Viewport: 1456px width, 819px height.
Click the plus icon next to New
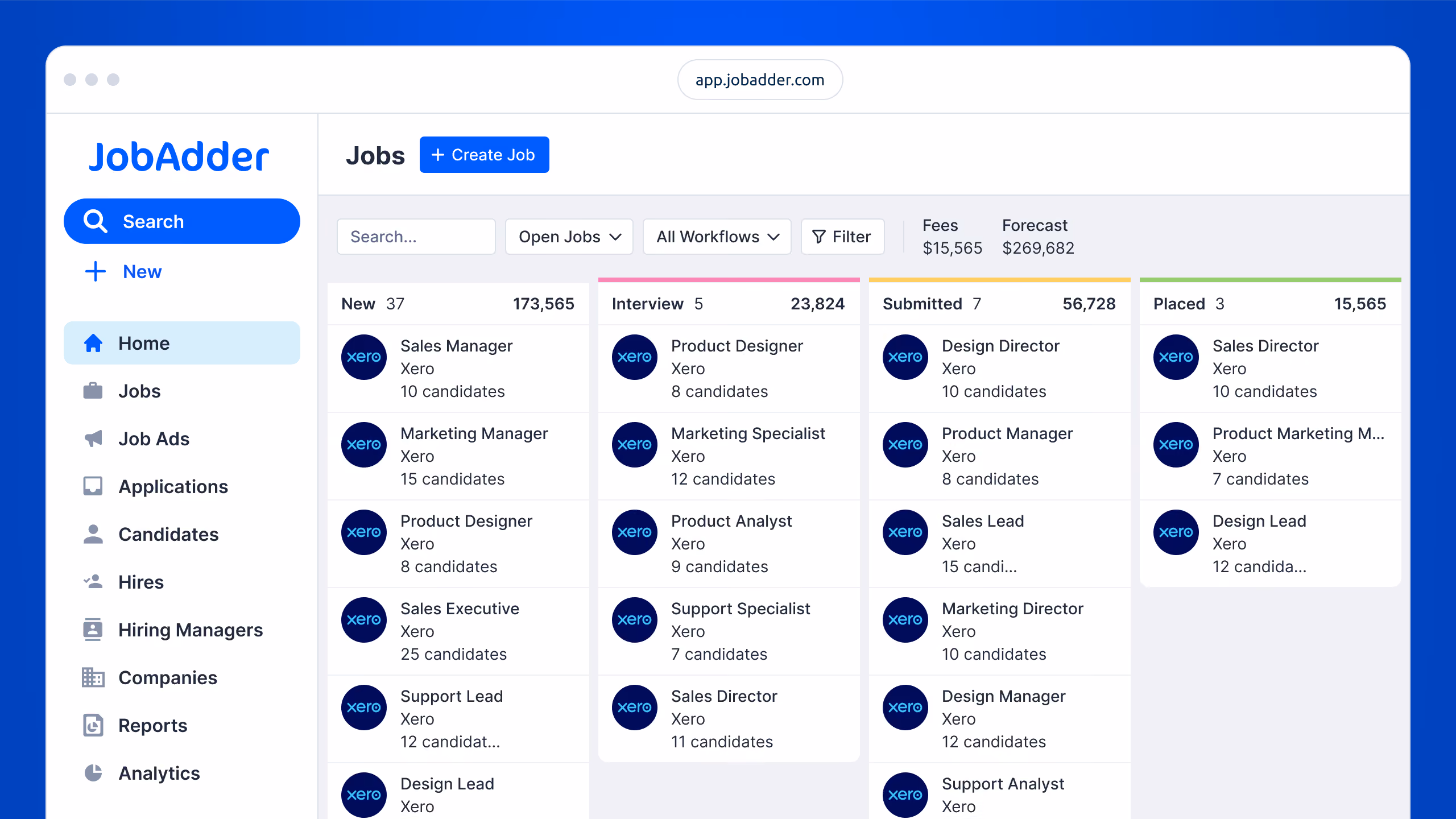96,271
